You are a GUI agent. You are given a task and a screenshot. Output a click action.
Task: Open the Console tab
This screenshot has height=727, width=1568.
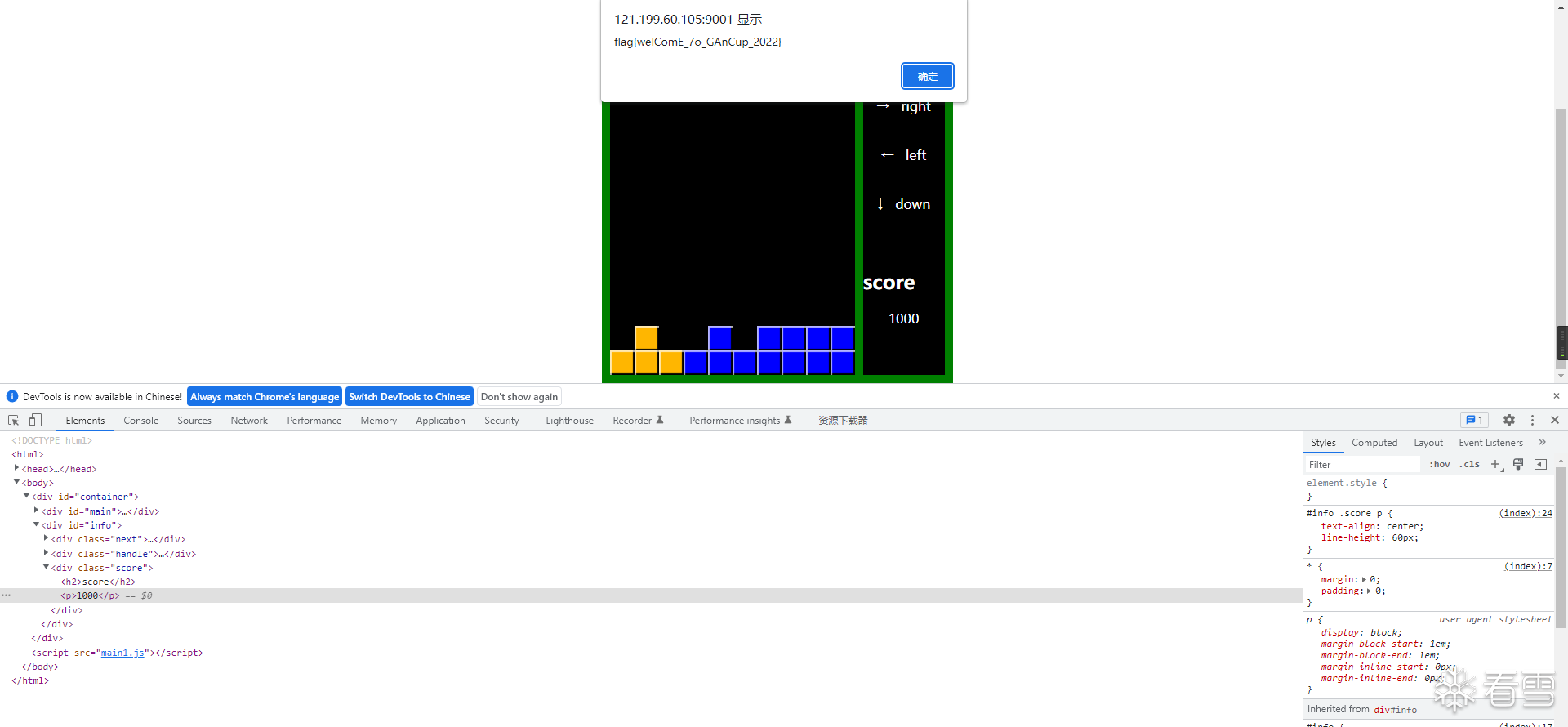[x=141, y=420]
